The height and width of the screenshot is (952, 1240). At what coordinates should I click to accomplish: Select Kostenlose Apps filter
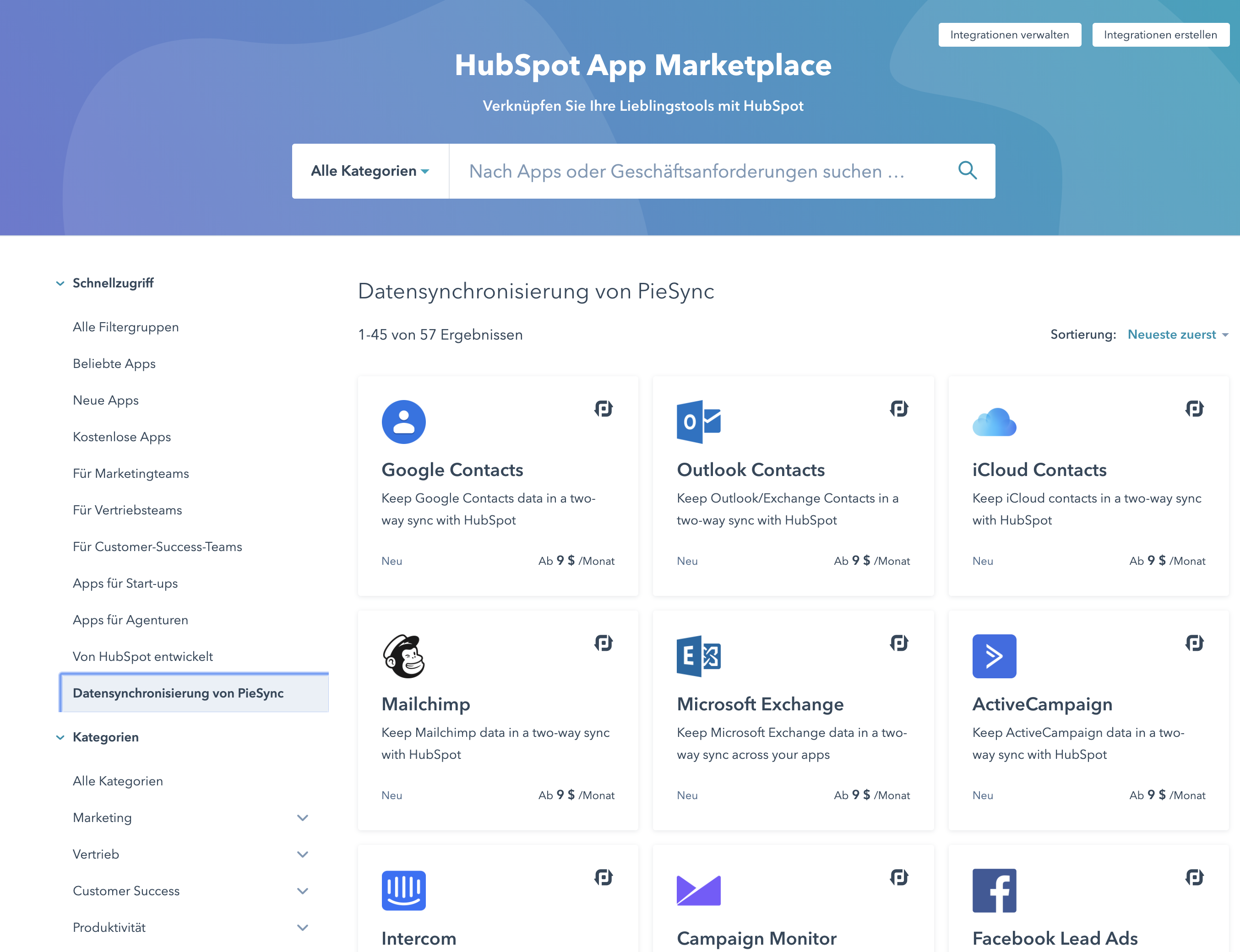[122, 437]
